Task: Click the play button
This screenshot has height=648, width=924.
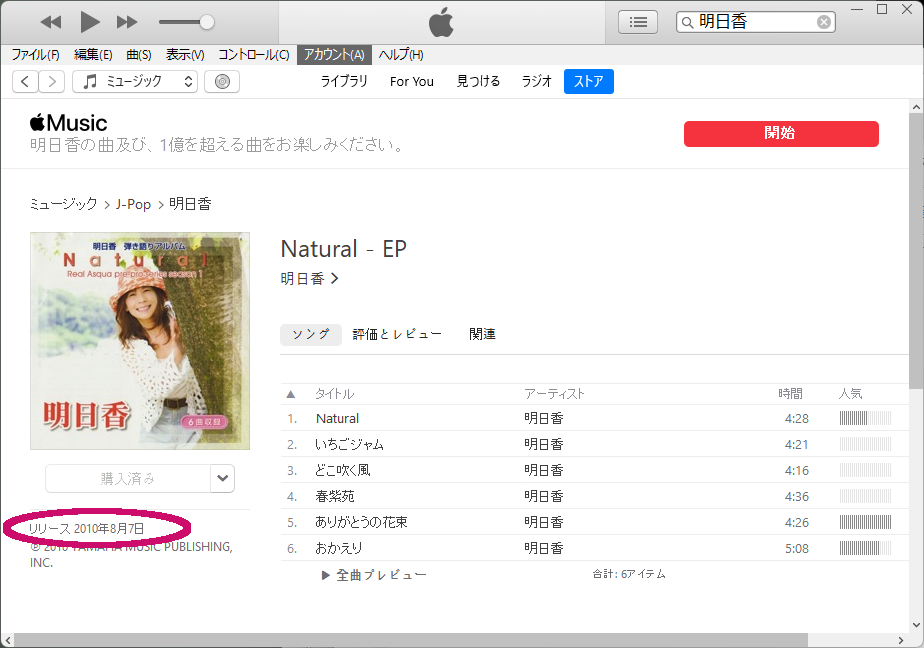Action: (x=90, y=22)
